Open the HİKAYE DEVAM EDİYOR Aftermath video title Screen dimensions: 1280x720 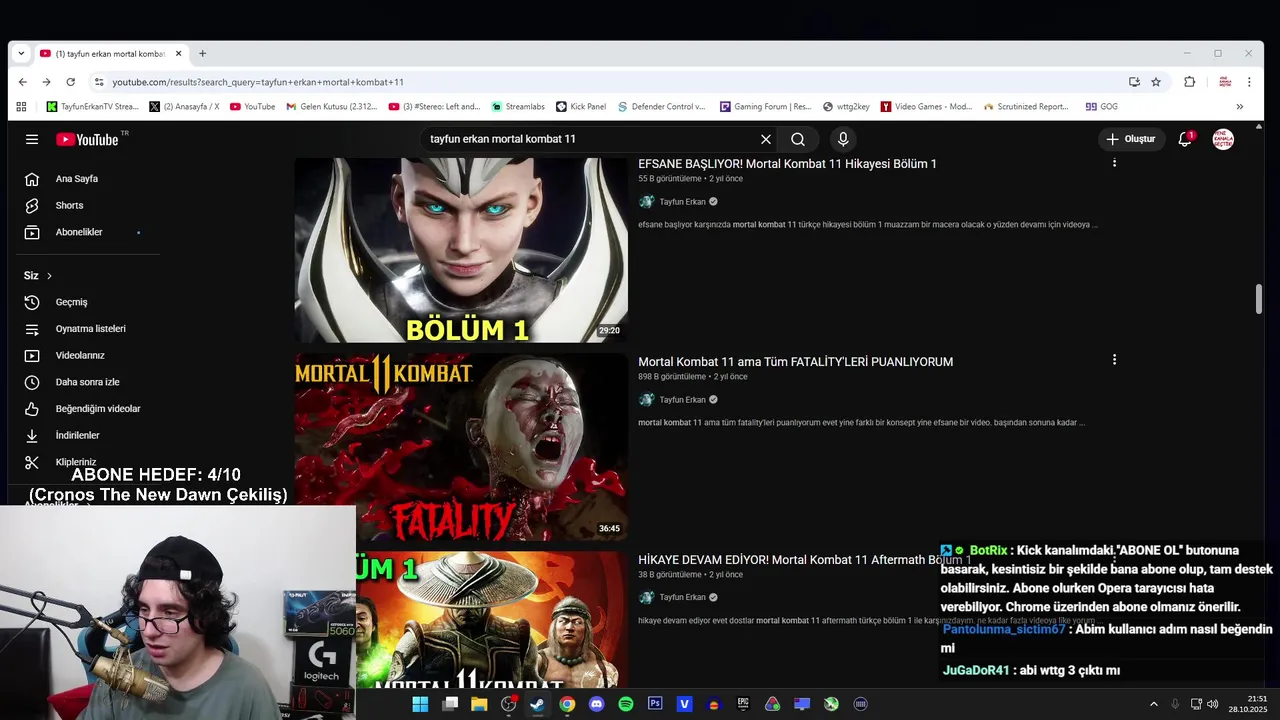pyautogui.click(x=804, y=560)
